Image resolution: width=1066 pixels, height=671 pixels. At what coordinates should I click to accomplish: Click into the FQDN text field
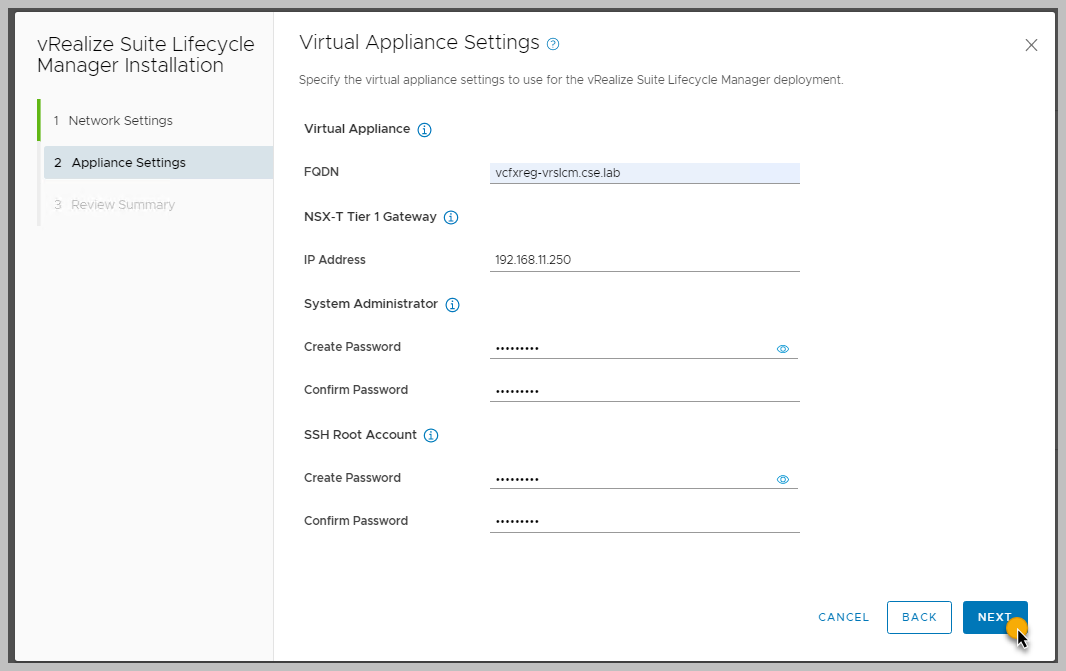[644, 173]
